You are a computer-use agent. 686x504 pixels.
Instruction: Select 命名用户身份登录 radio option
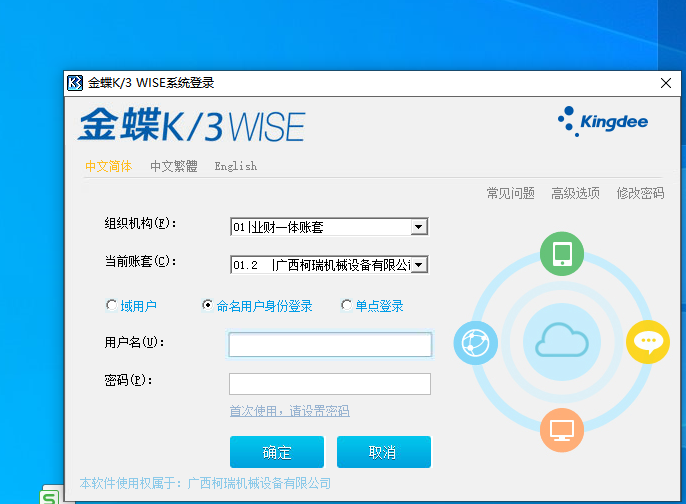tap(207, 305)
